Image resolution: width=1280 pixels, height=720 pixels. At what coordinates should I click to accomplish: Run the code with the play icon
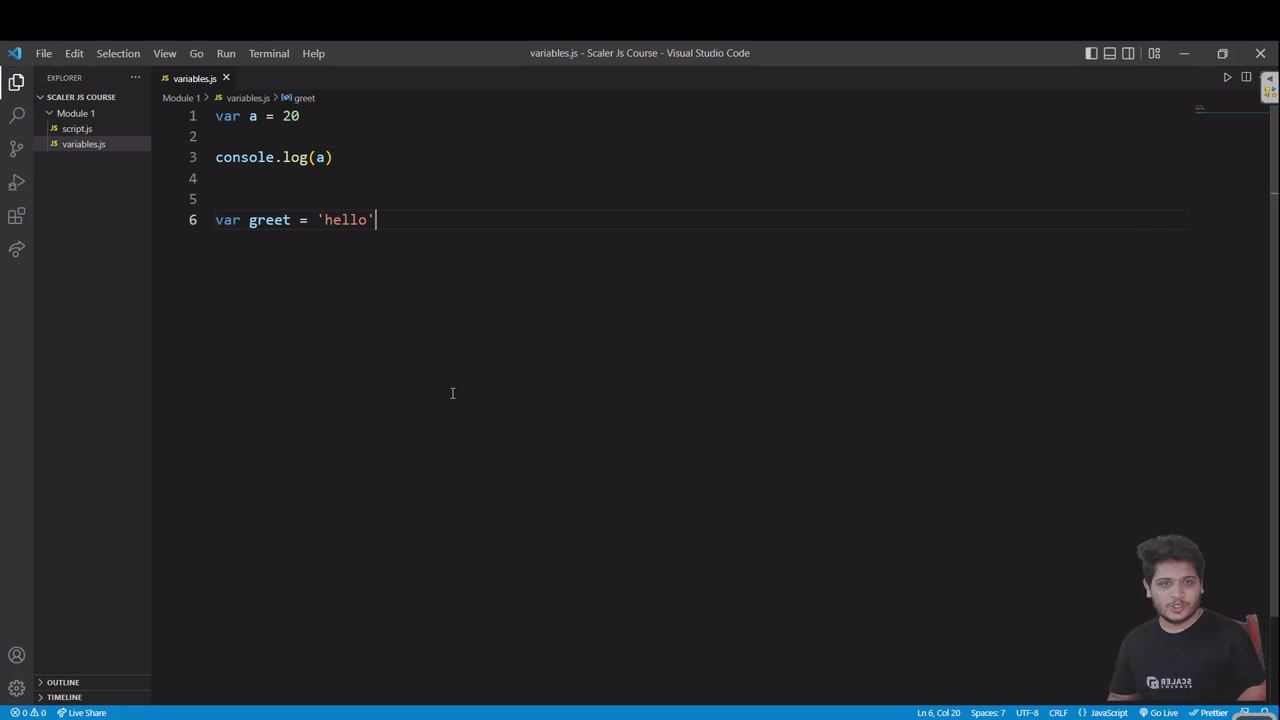pos(1227,77)
